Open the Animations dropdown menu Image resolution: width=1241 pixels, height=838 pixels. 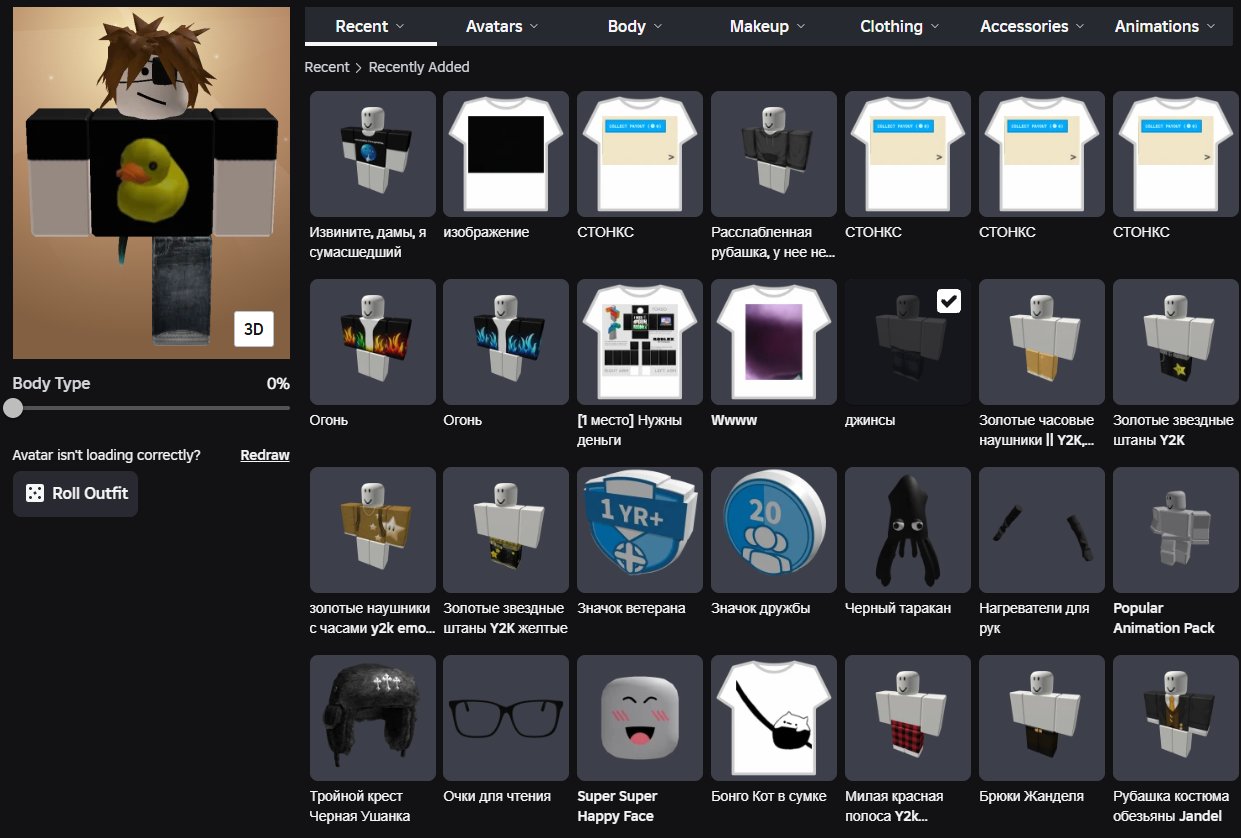tap(1166, 27)
